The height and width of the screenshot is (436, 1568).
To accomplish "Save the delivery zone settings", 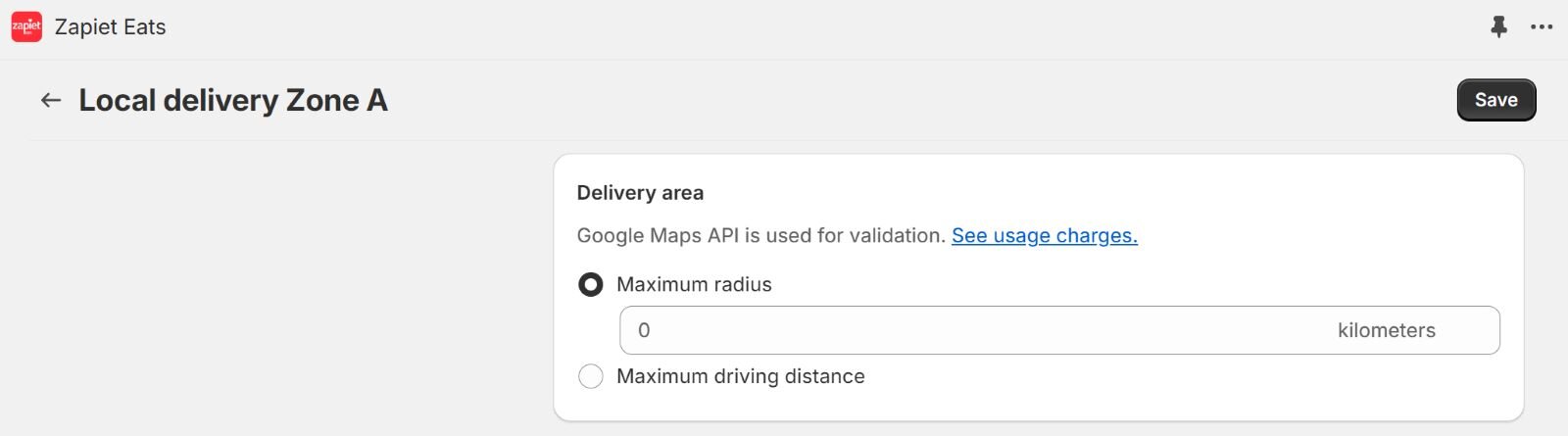I will tap(1495, 100).
